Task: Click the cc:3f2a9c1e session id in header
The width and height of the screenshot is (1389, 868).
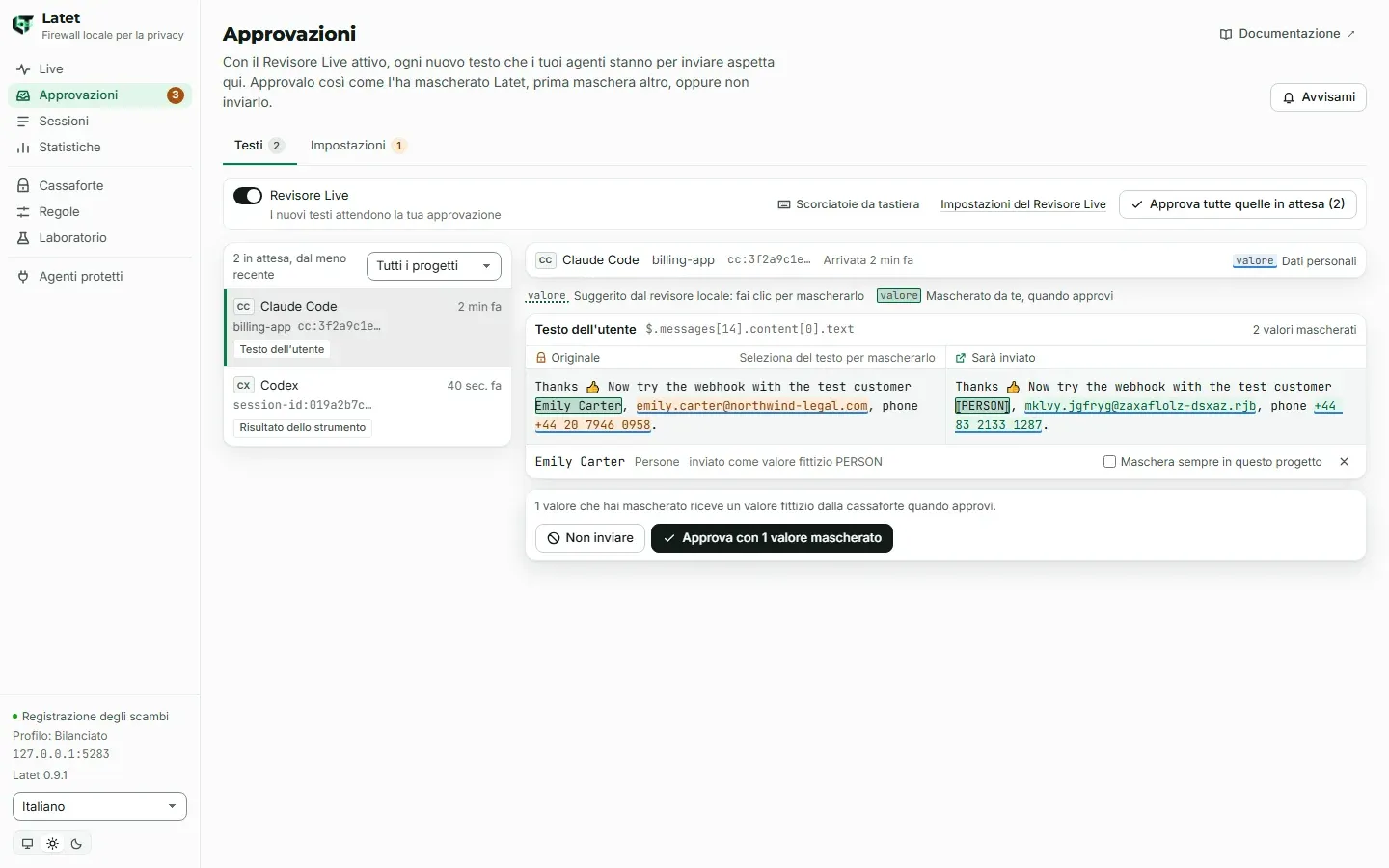Action: point(769,260)
